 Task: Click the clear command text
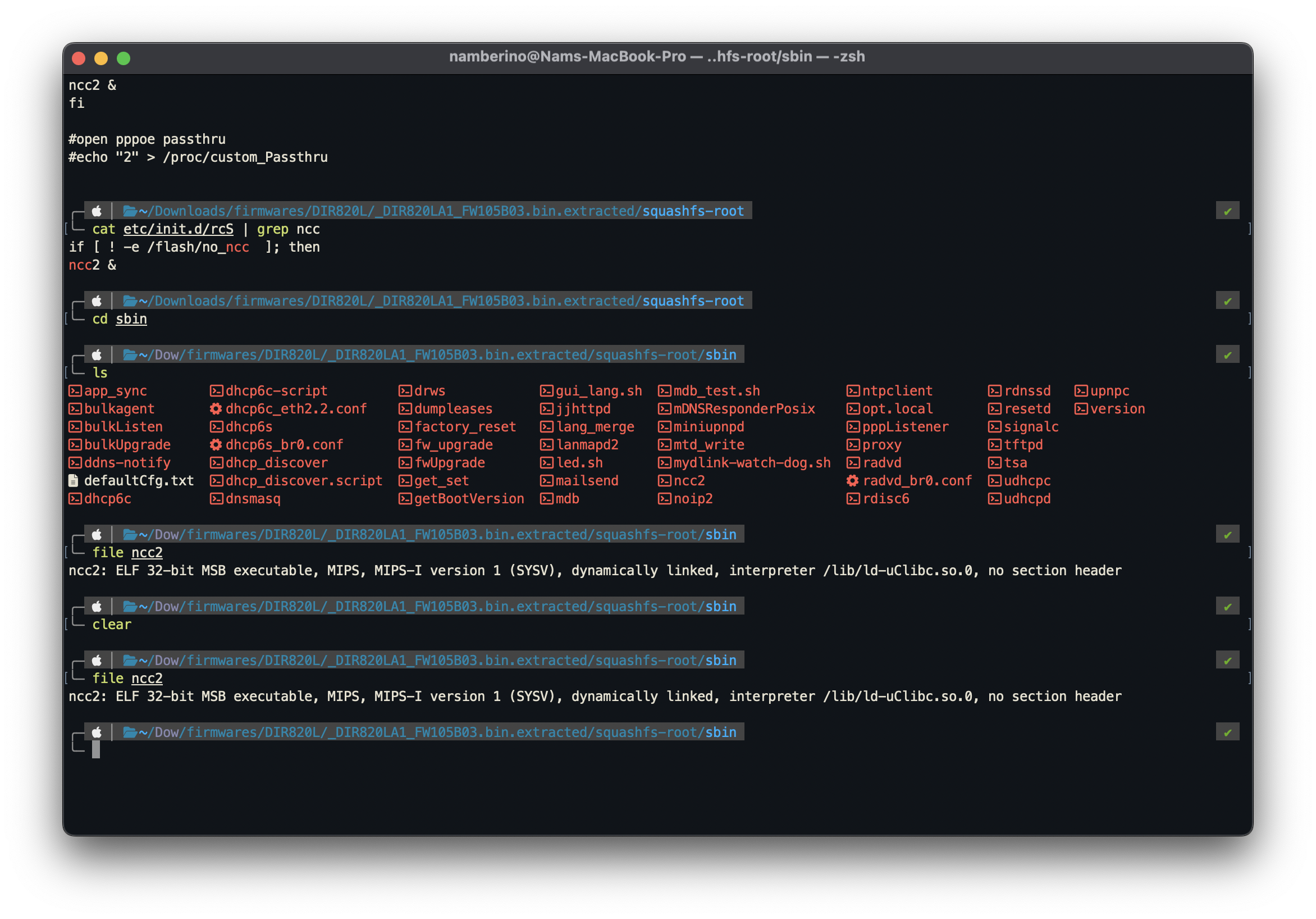112,624
